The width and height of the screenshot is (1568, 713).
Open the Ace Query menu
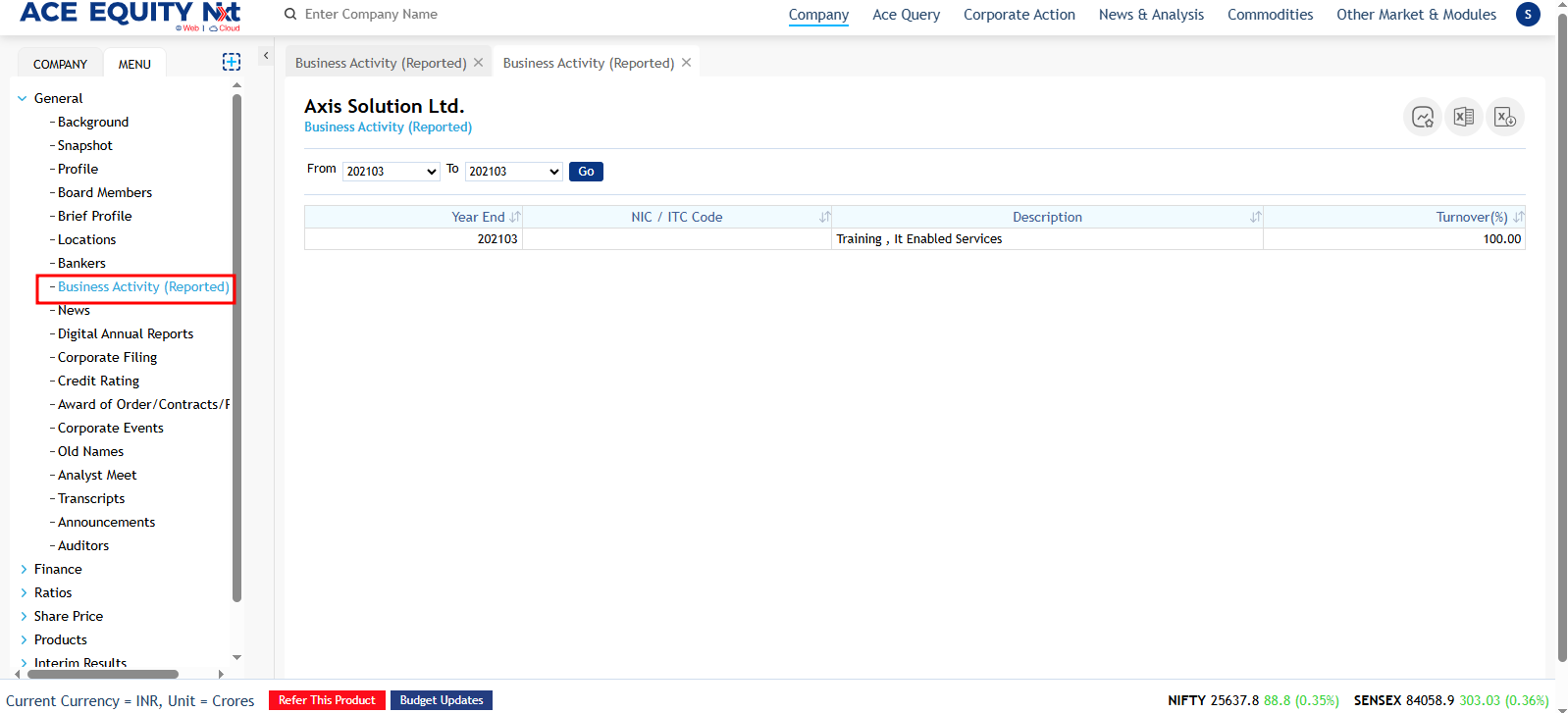click(x=906, y=15)
